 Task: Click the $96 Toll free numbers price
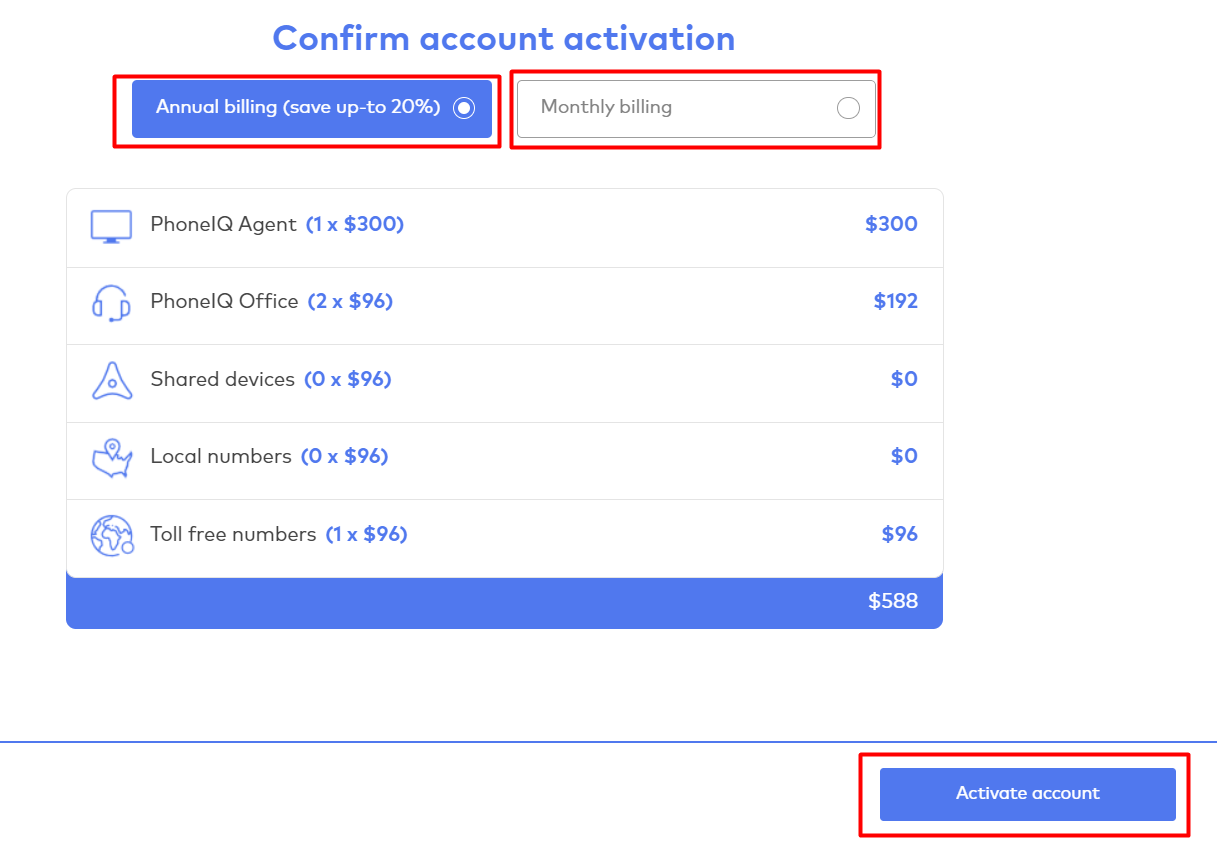[899, 535]
